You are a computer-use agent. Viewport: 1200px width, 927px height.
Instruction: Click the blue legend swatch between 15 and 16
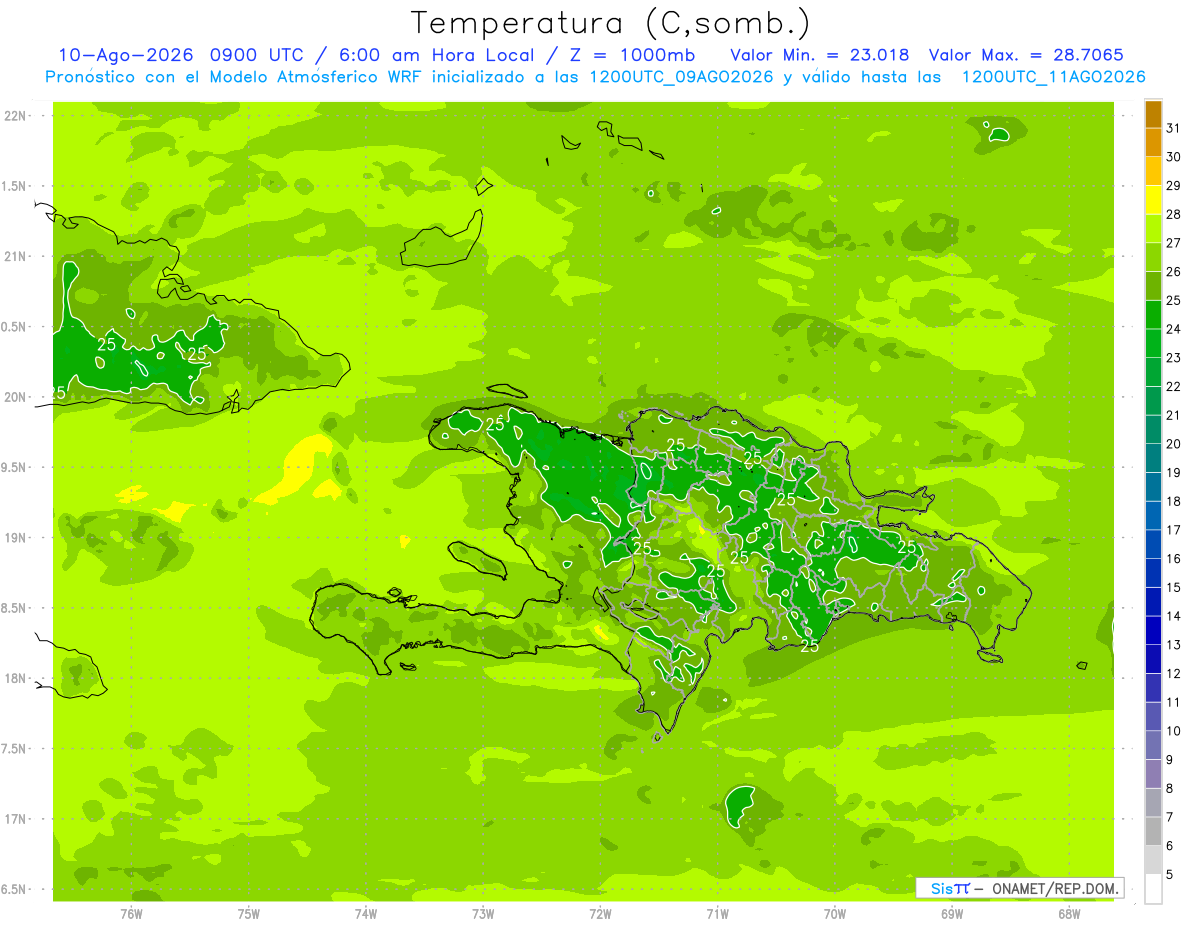coord(1153,573)
